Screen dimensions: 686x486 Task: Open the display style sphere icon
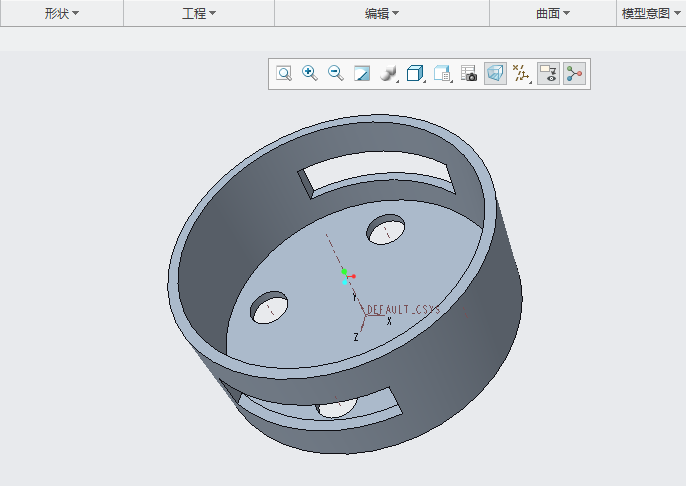tap(389, 74)
